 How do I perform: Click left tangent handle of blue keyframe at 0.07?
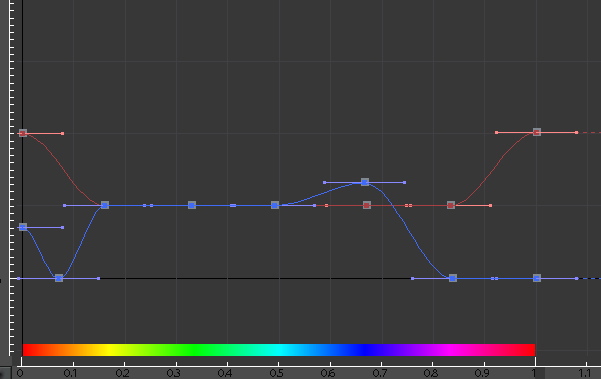[x=18, y=279]
